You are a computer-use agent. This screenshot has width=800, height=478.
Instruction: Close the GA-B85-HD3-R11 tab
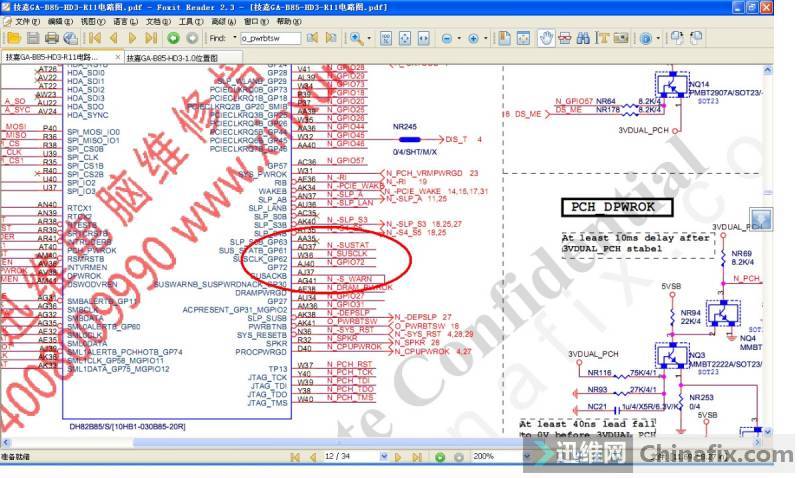[118, 57]
